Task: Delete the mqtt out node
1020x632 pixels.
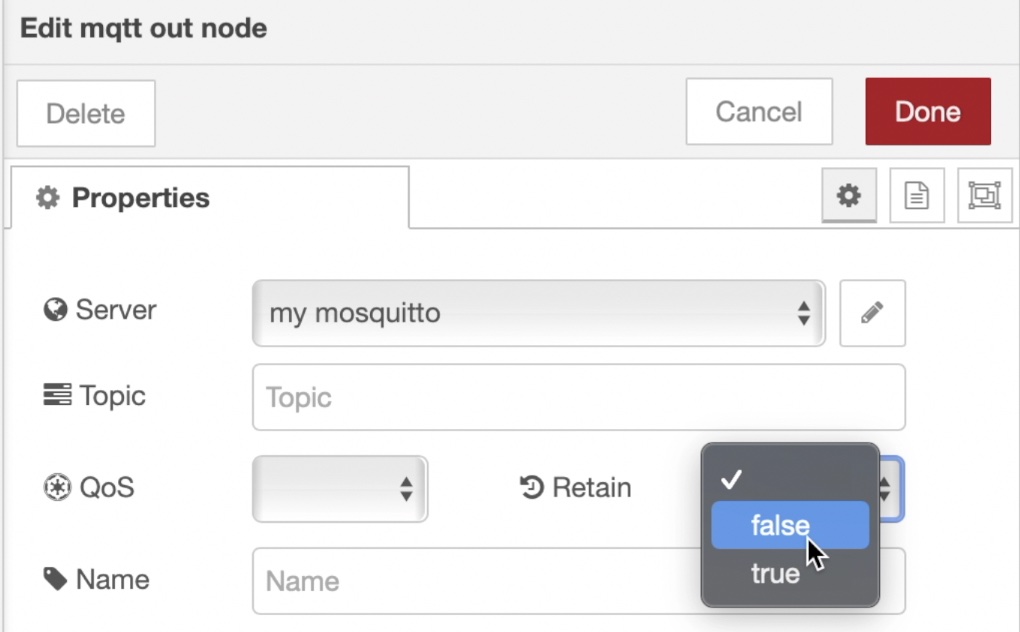Action: (86, 114)
